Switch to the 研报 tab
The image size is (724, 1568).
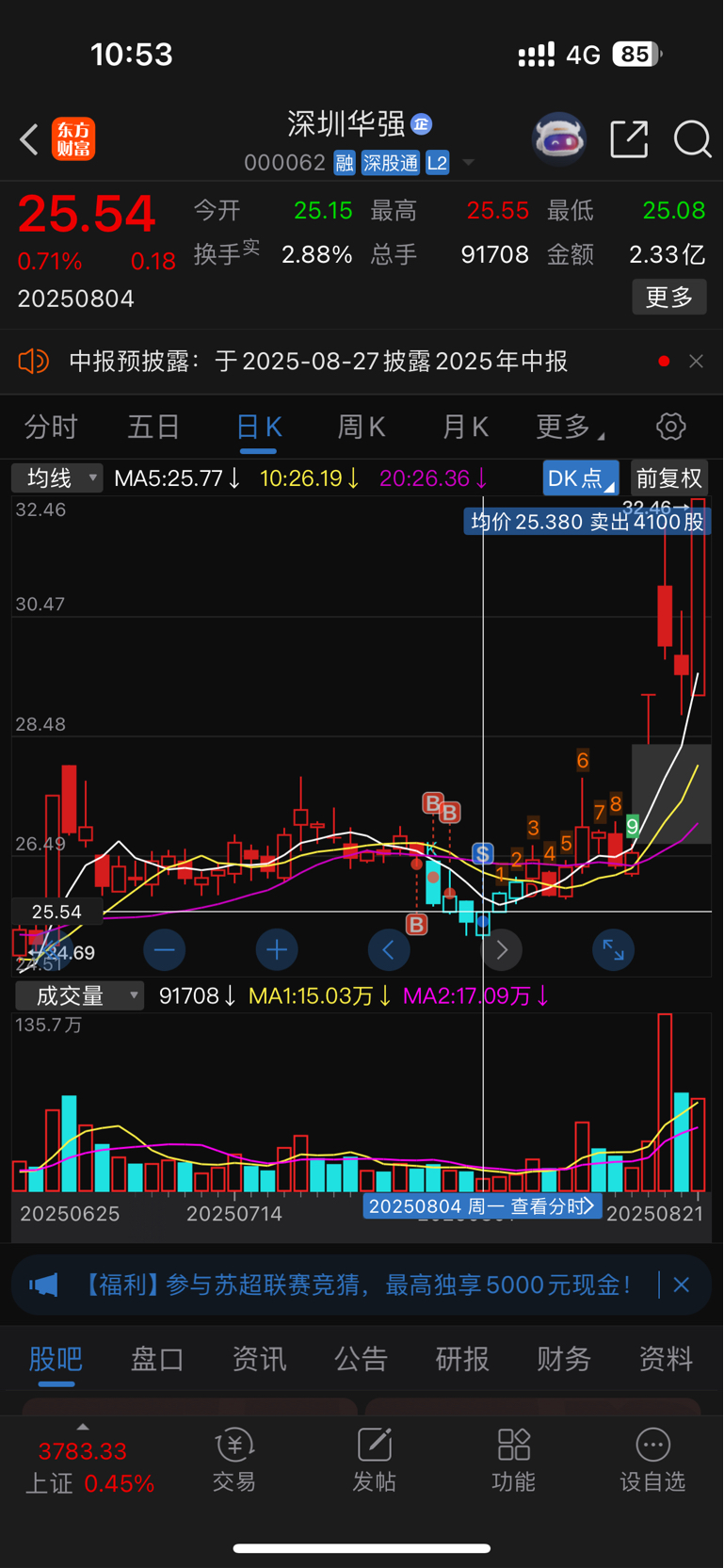coord(462,1359)
